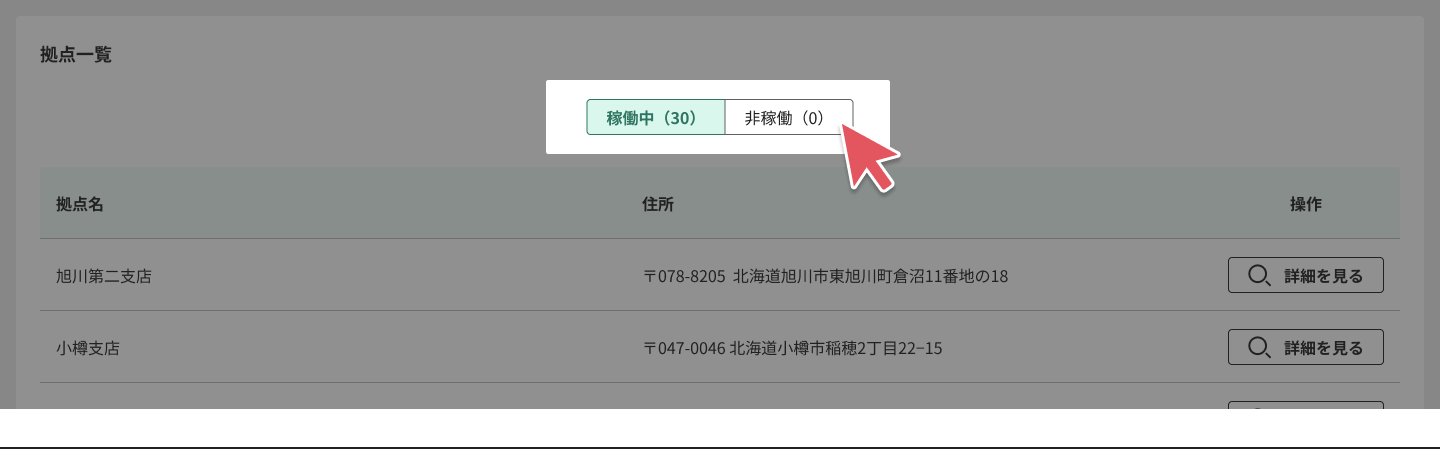1440x449 pixels.
Task: Switch to the 稼働中（30） tab
Action: click(655, 117)
